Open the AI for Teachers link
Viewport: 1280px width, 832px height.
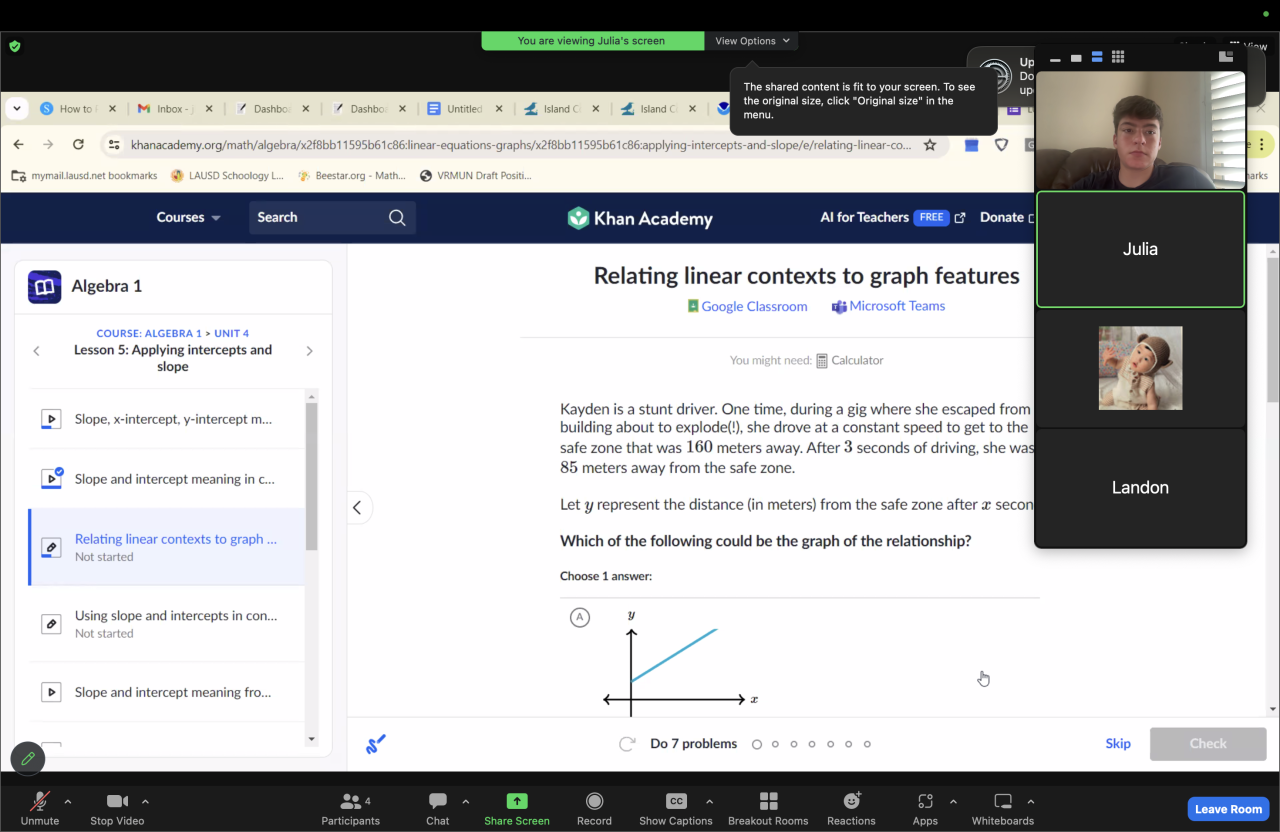[892, 217]
